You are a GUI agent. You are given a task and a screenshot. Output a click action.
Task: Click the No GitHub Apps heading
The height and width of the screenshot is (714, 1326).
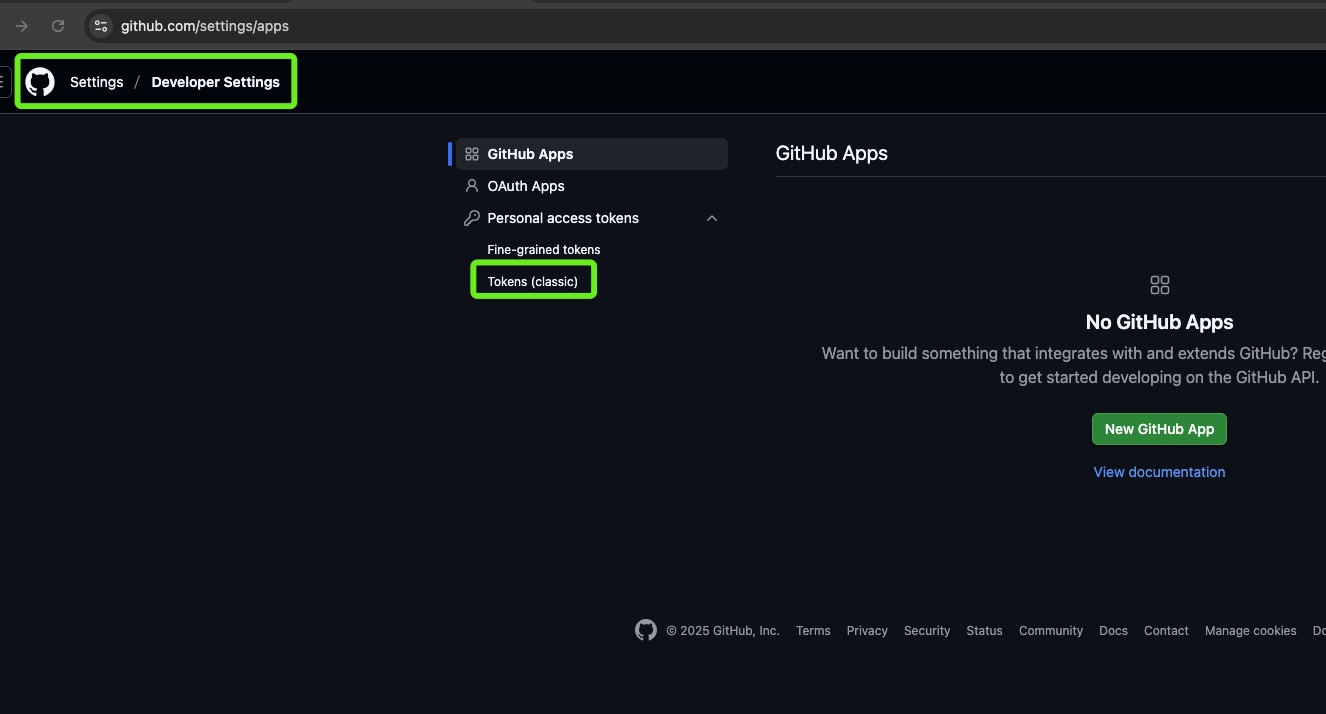click(1159, 322)
